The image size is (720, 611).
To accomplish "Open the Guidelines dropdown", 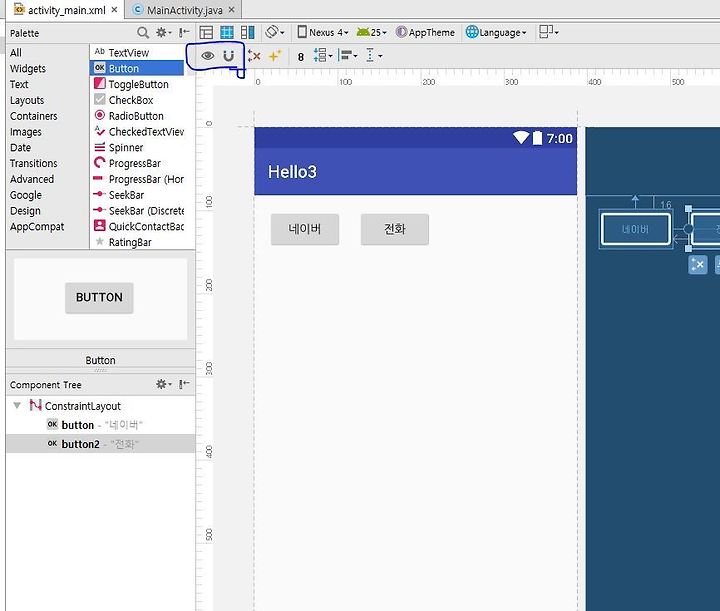I will pos(374,56).
